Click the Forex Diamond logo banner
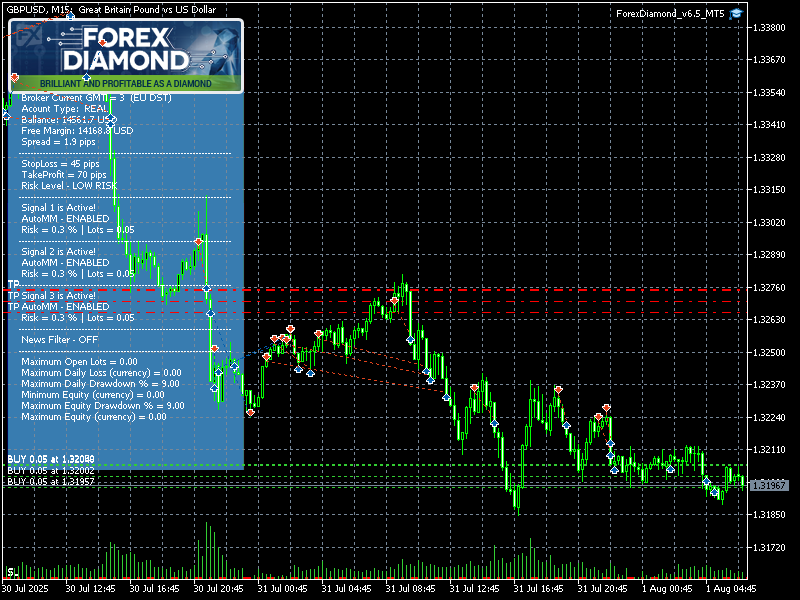The image size is (800, 600). pos(126,55)
